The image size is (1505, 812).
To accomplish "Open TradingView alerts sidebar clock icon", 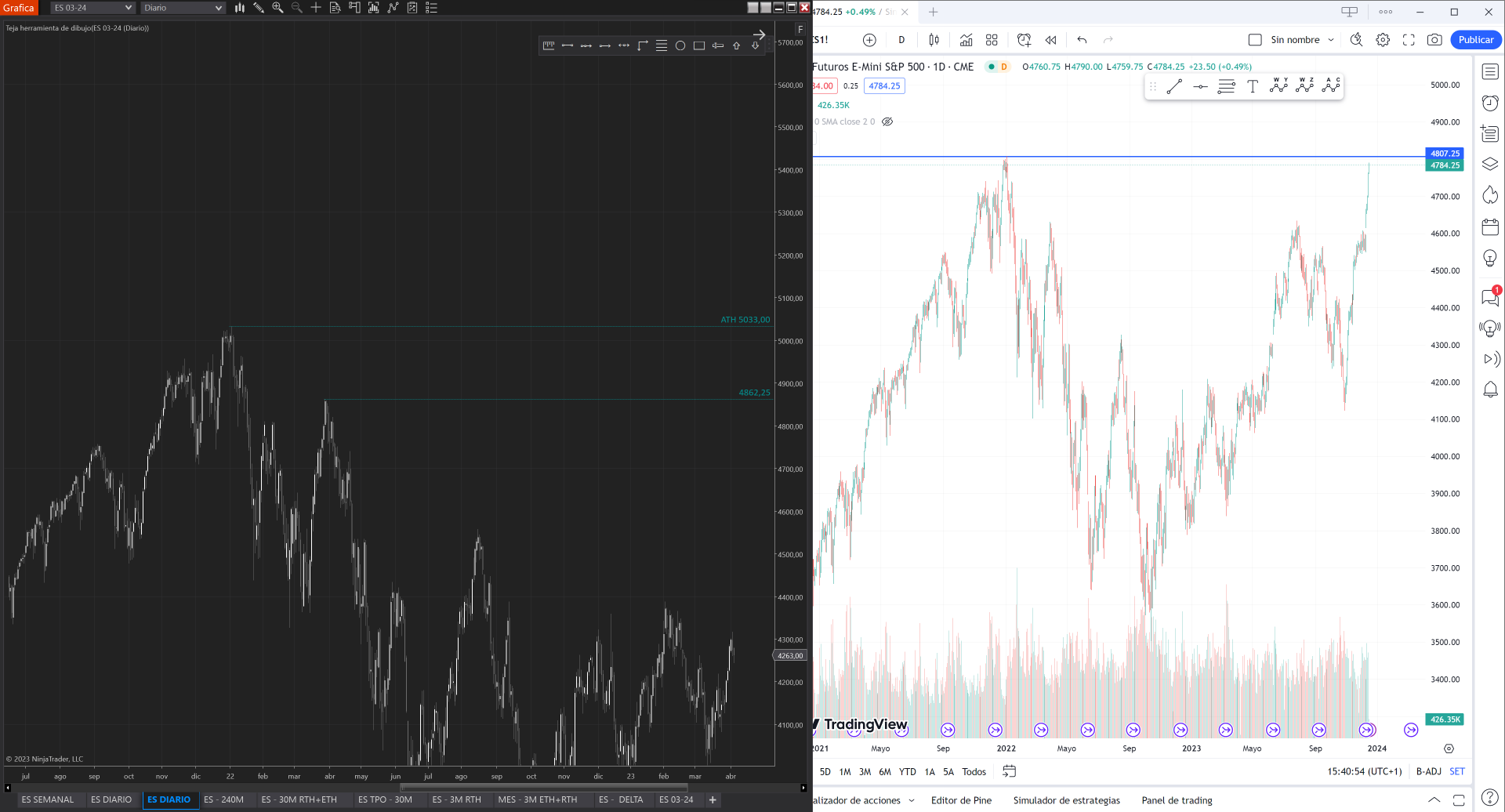I will click(x=1490, y=103).
